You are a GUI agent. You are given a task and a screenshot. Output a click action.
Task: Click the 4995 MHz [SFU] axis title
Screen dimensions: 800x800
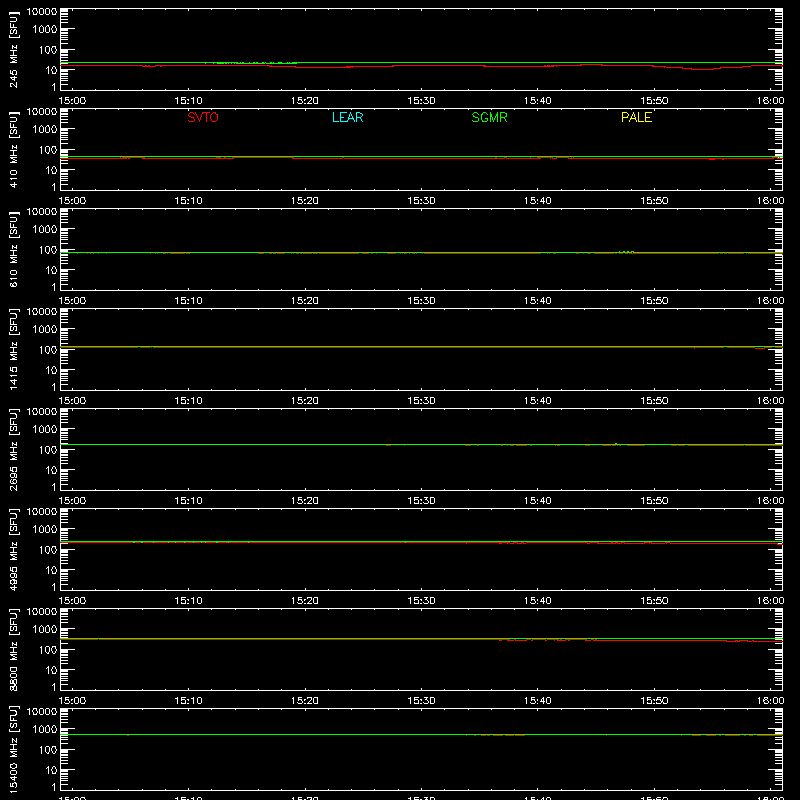pyautogui.click(x=13, y=549)
